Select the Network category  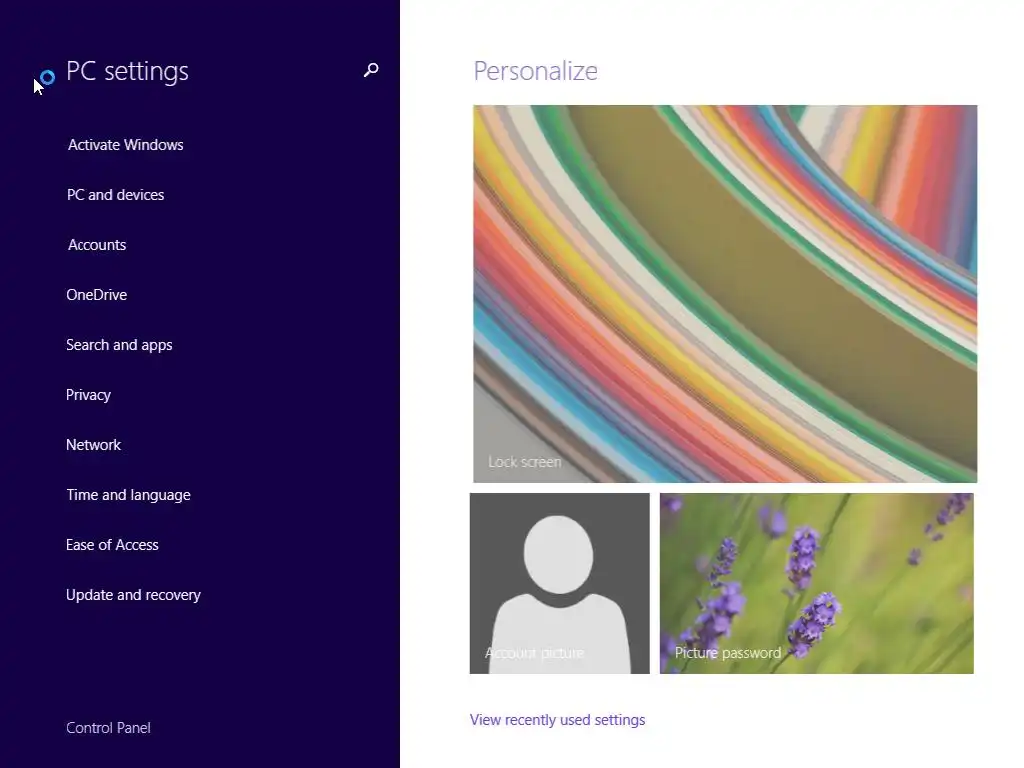[93, 445]
